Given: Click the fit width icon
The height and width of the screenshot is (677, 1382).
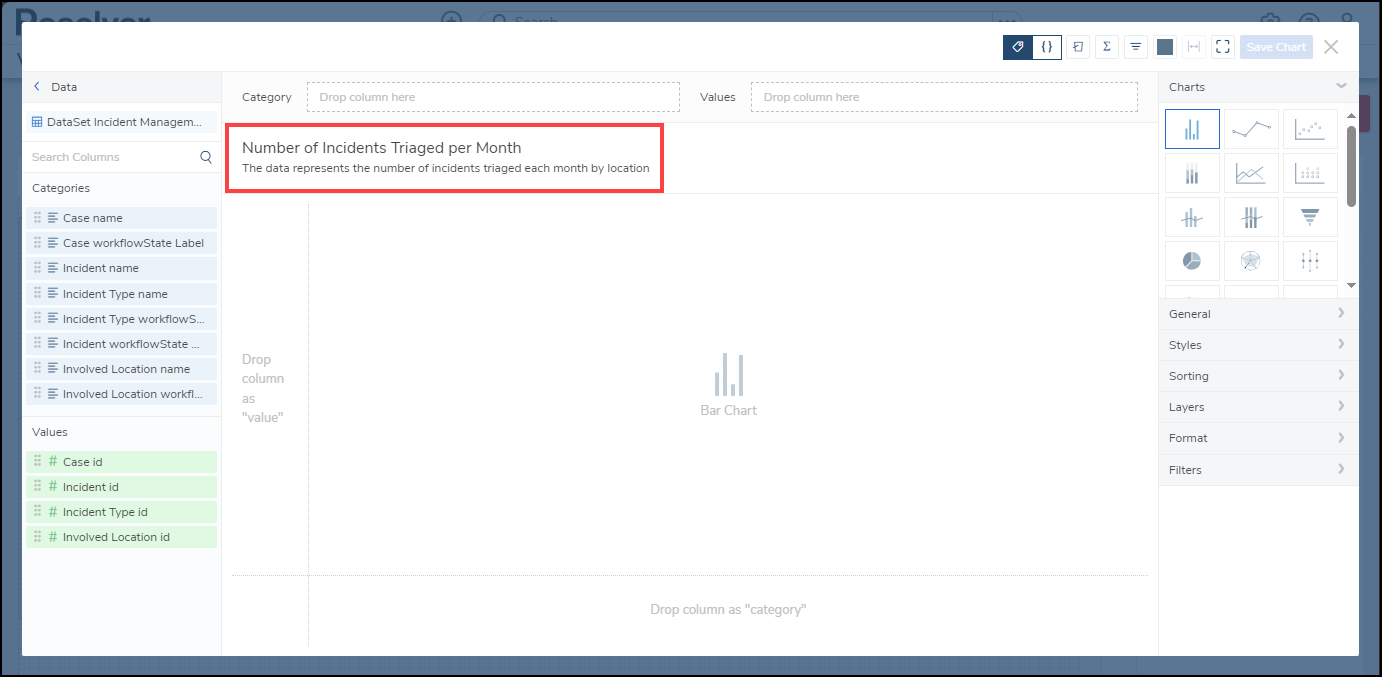Looking at the screenshot, I should click(1193, 47).
